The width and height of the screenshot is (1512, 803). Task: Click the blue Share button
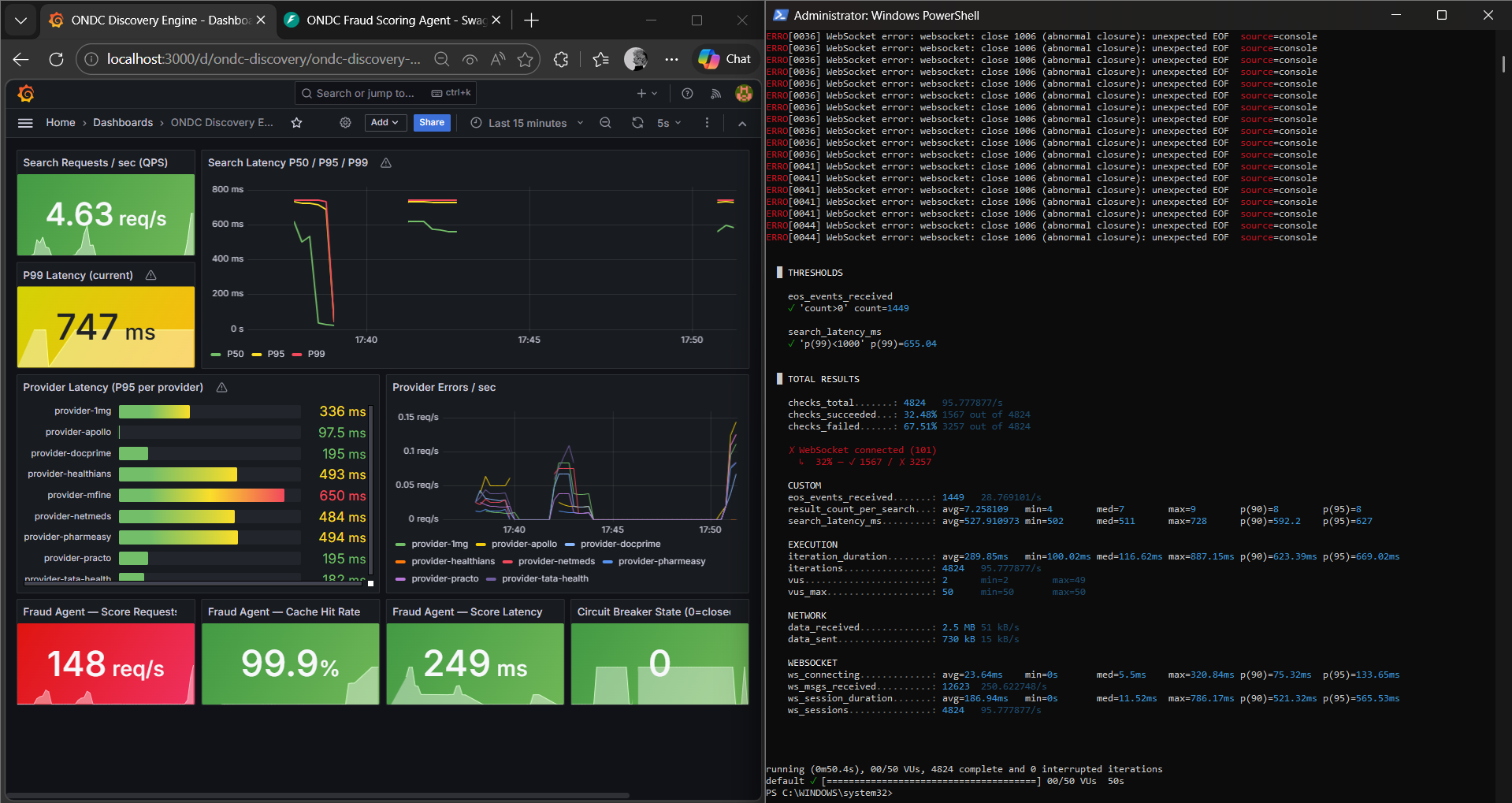tap(432, 123)
